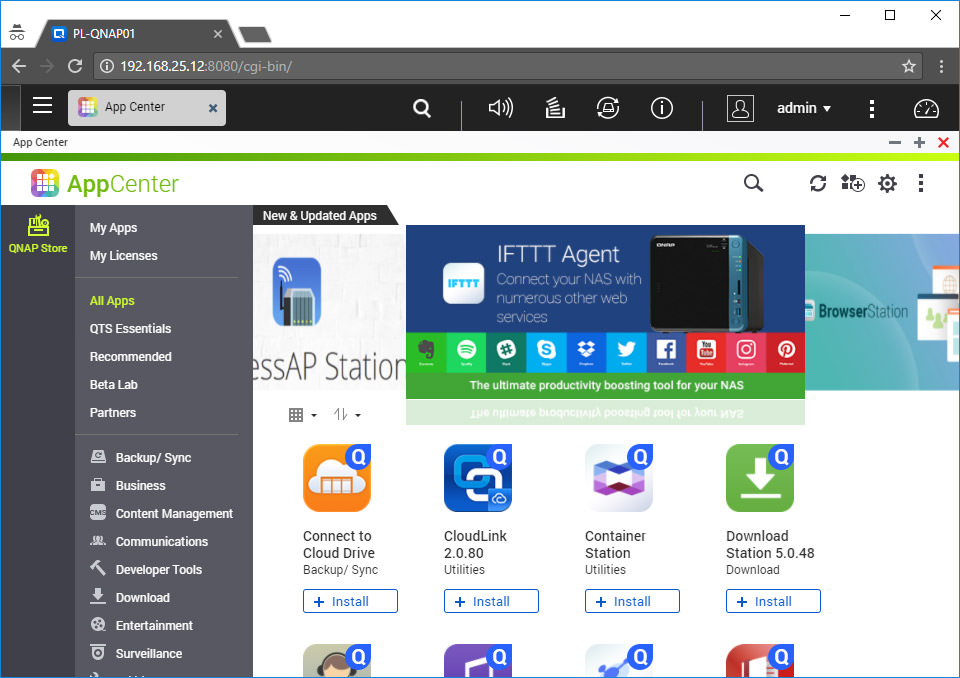The height and width of the screenshot is (678, 960).
Task: Open Backup/ Sync category
Action: (x=141, y=458)
